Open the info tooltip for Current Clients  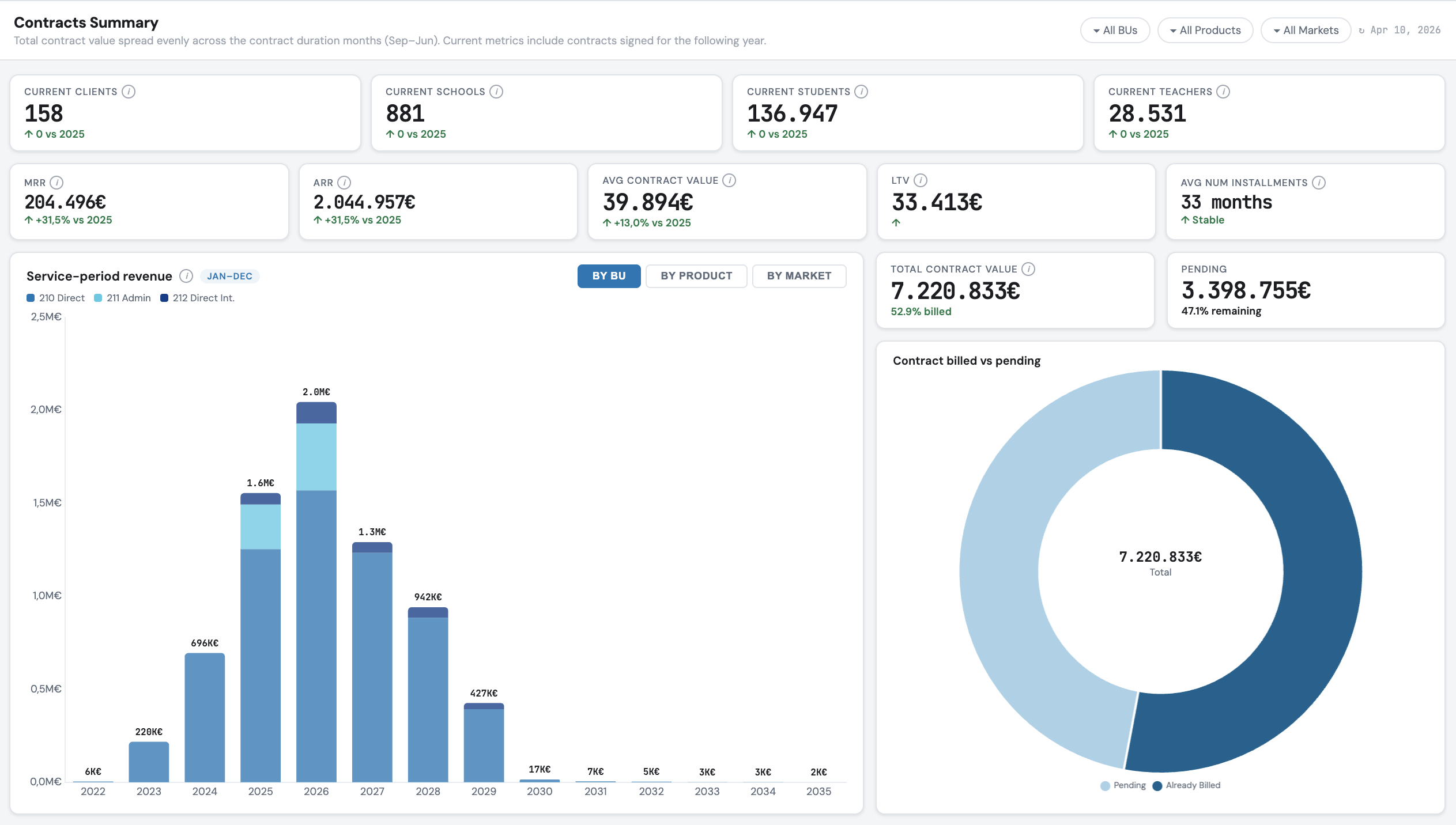click(128, 90)
